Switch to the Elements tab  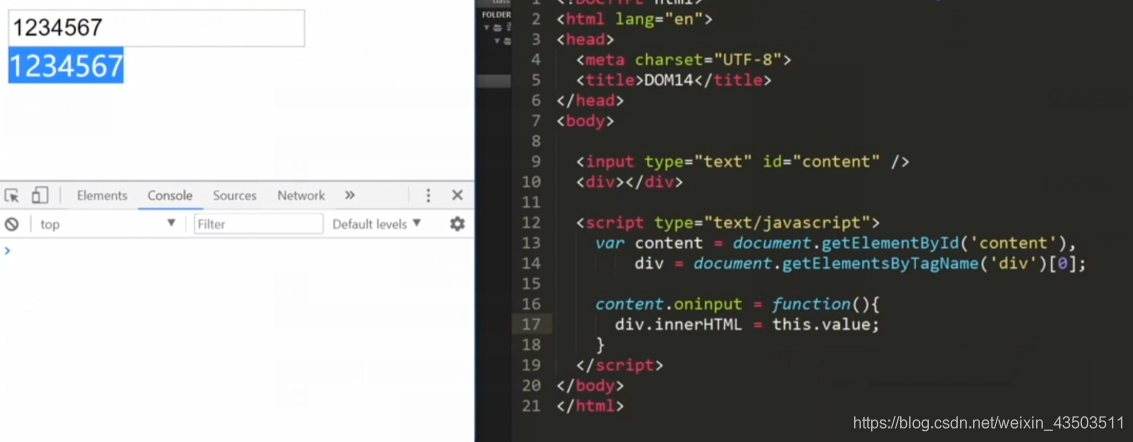(x=102, y=196)
